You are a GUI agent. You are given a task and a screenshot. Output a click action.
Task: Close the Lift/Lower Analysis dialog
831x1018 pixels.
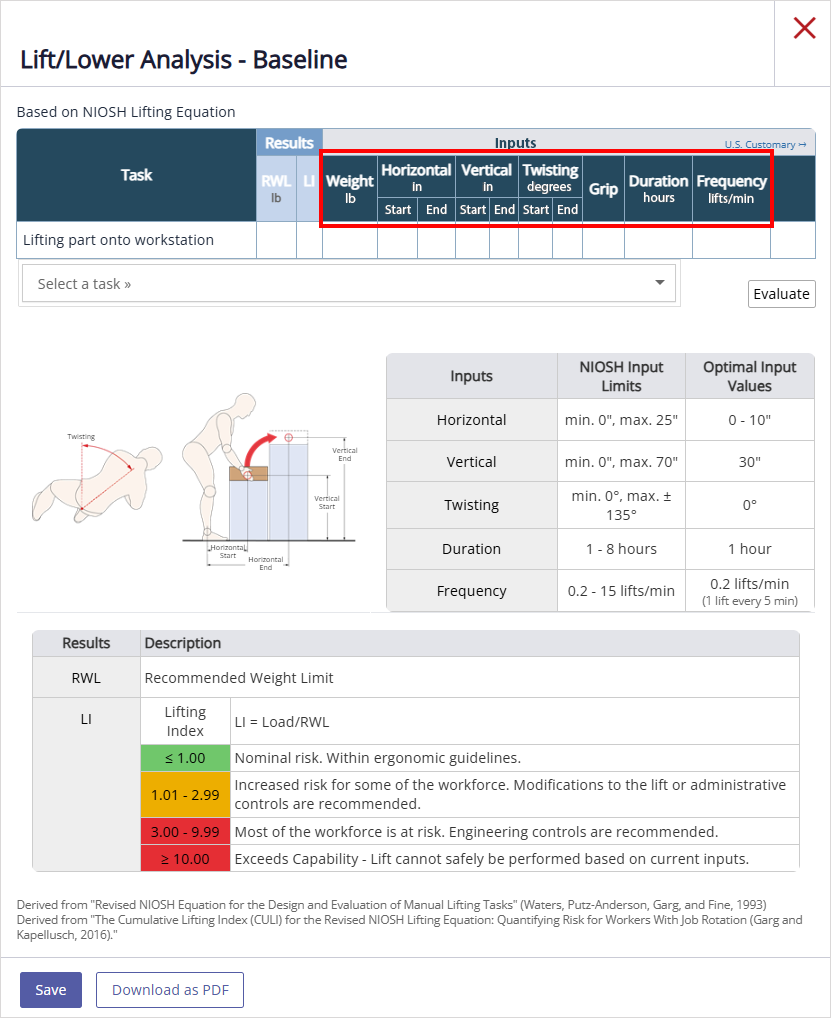804,29
